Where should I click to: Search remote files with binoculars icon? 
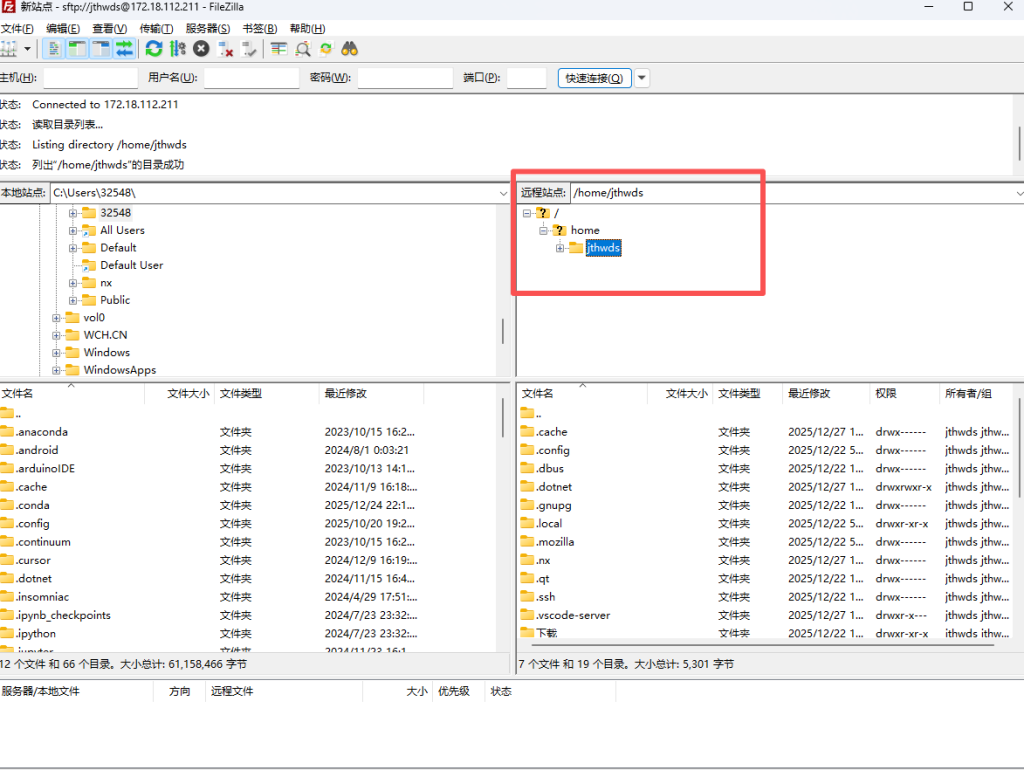click(350, 48)
